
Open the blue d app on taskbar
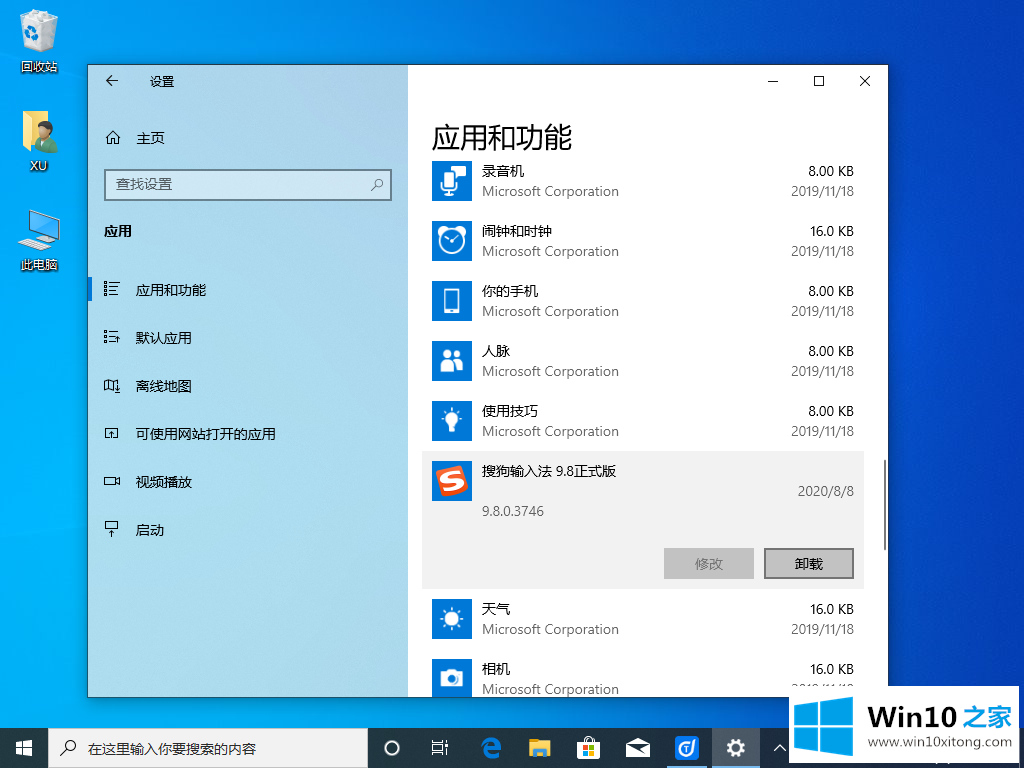686,748
